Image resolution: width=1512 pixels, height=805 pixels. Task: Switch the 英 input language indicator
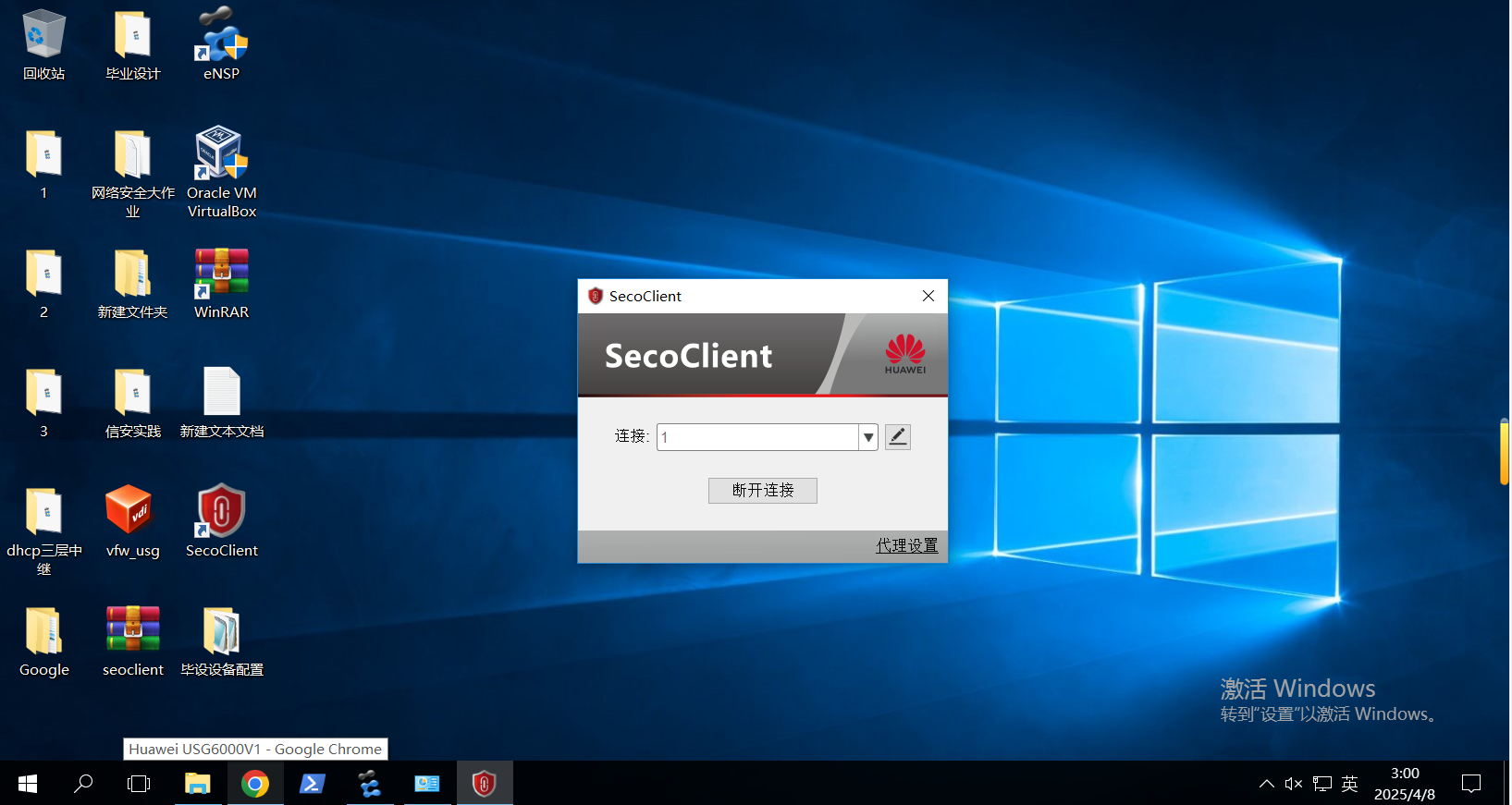click(x=1350, y=784)
